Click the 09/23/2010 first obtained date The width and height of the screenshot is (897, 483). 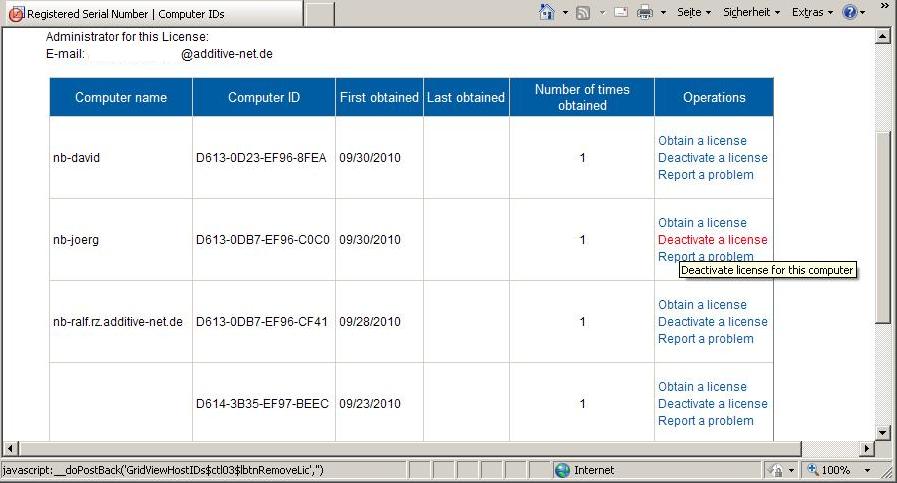[x=370, y=404]
